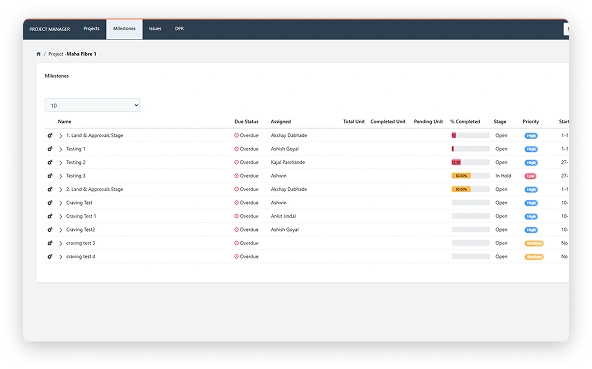The image size is (592, 369).
Task: Click High priority badge for Testing 1
Action: click(x=531, y=149)
